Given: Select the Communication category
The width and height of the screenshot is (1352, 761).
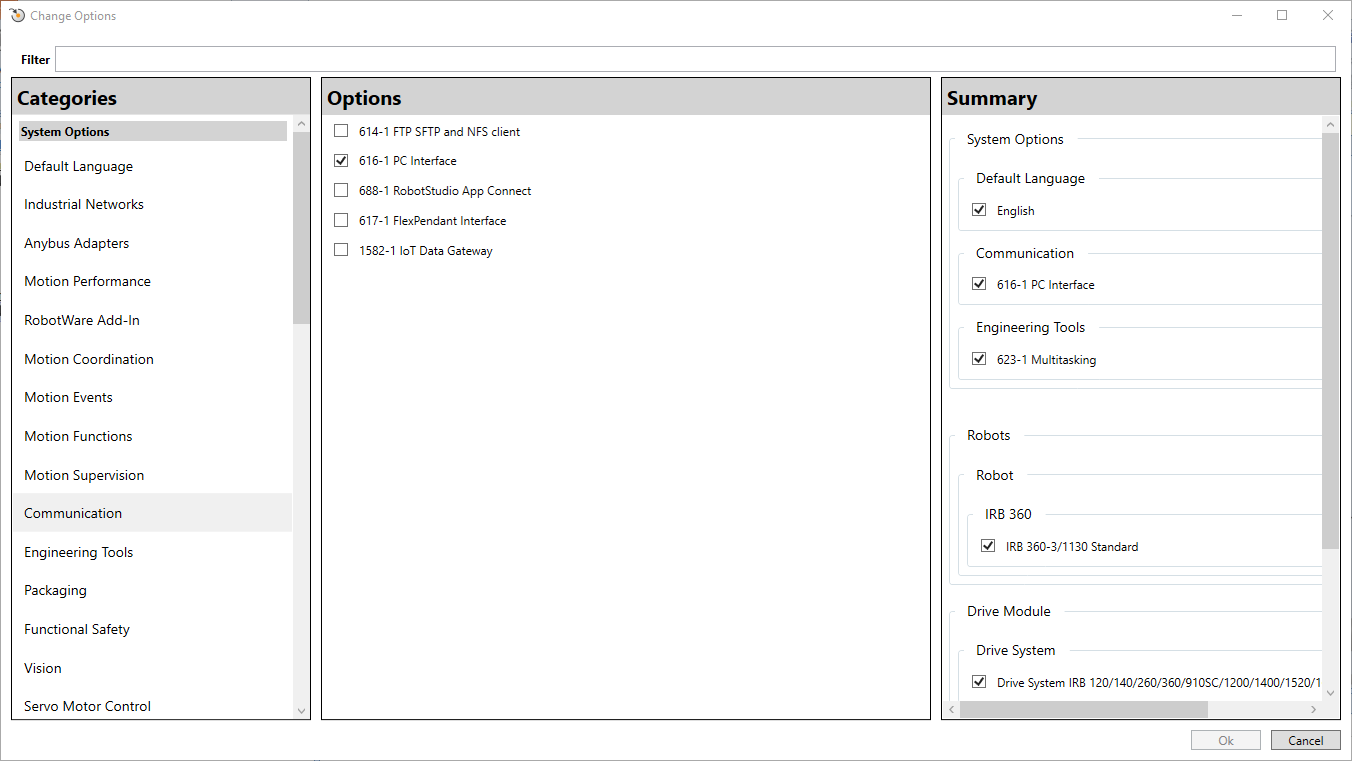Looking at the screenshot, I should [x=152, y=513].
